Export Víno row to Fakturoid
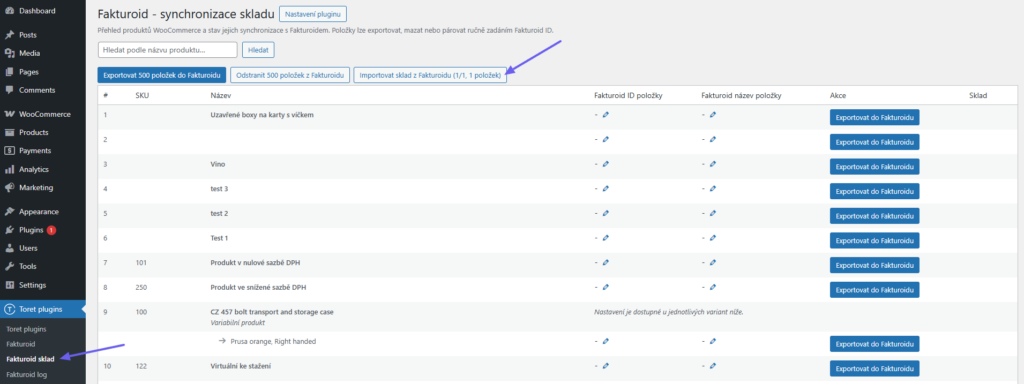Screen dimensions: 1024x384 tap(874, 167)
